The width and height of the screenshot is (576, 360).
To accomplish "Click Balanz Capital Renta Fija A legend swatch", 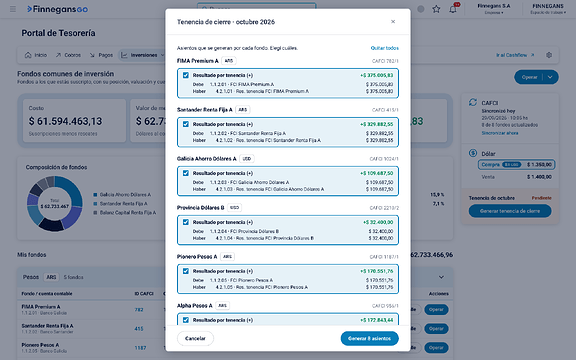I will tap(95, 213).
